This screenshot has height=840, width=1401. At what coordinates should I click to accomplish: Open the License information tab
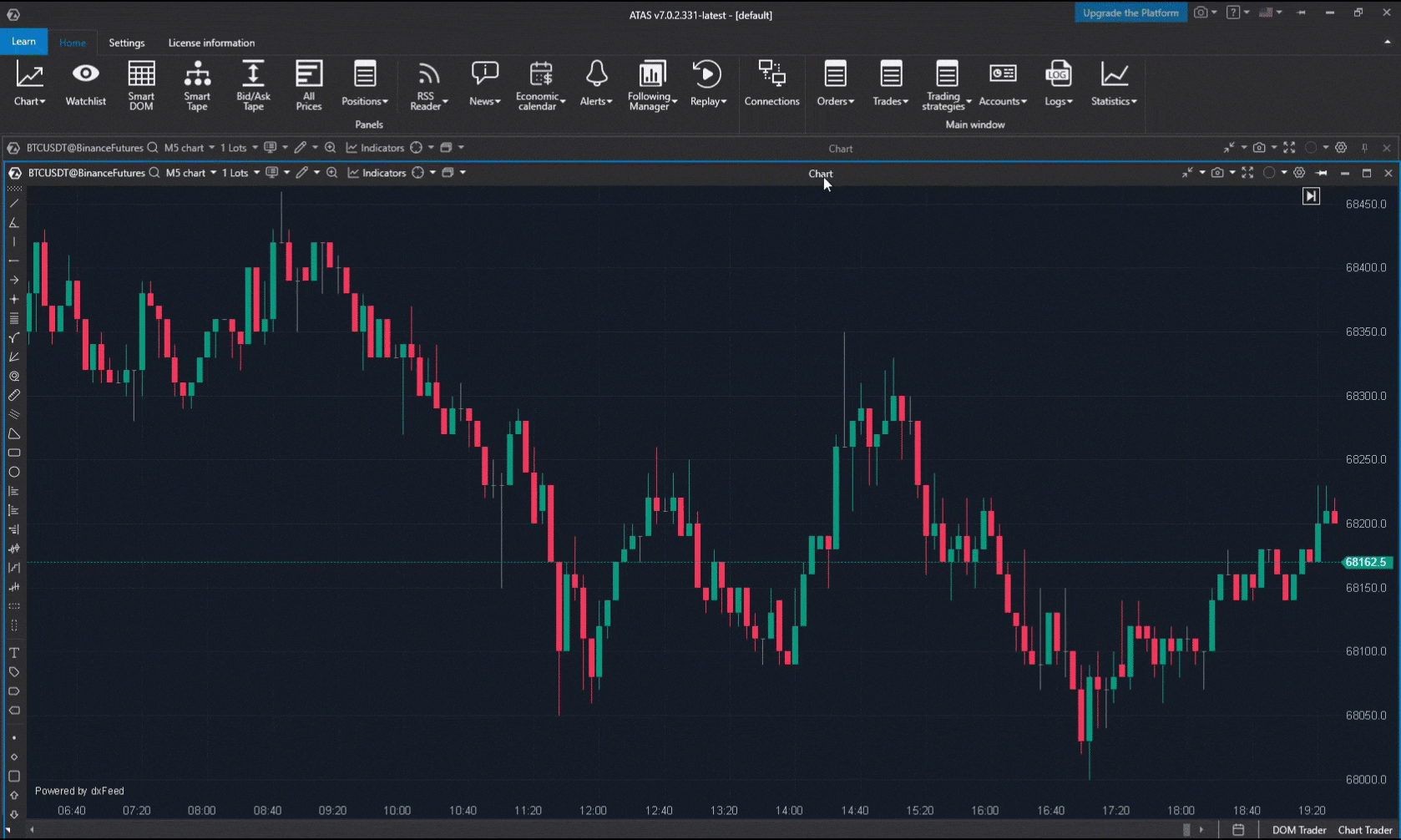tap(211, 43)
